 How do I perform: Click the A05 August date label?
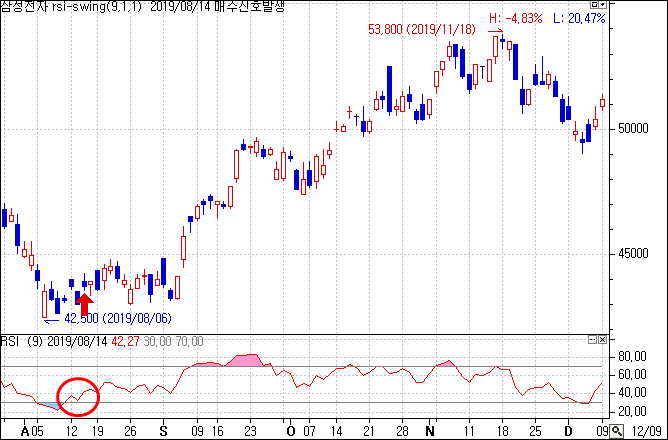point(32,431)
